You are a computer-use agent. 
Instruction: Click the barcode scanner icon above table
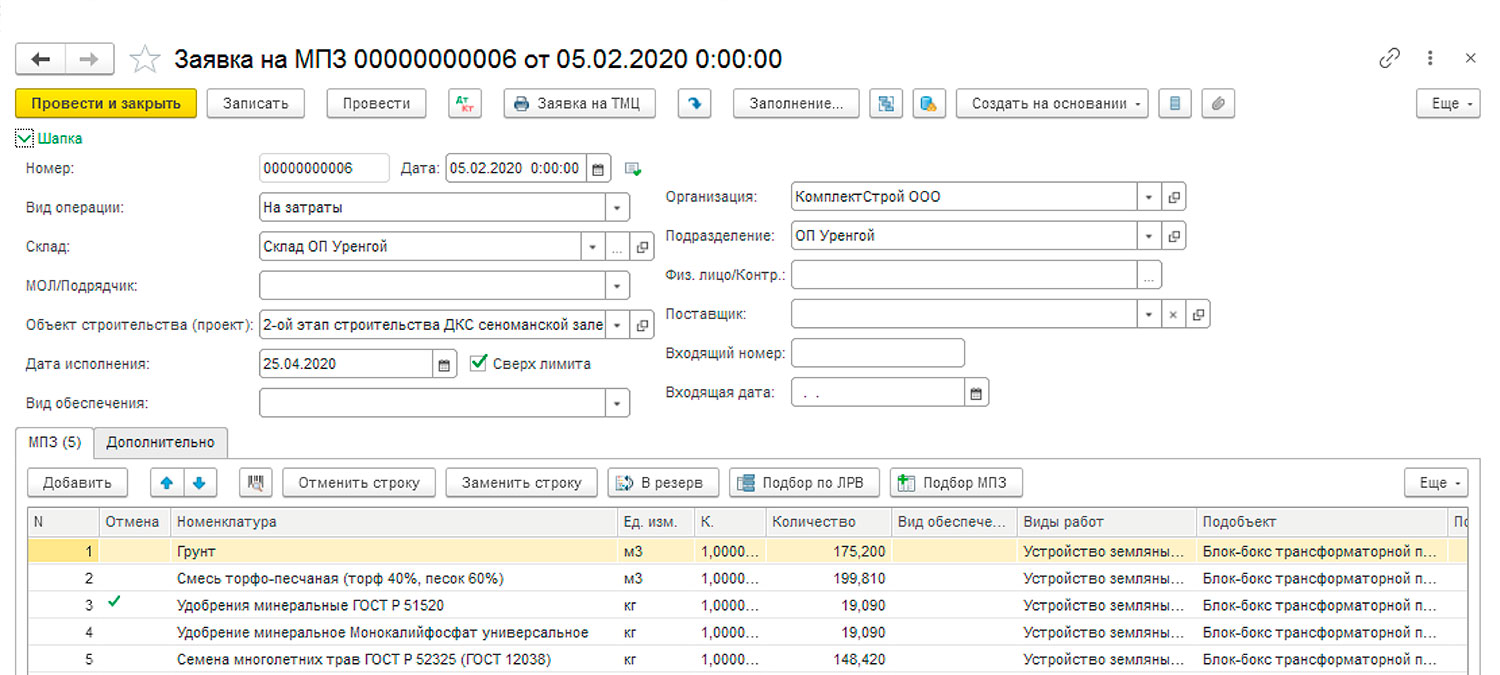click(256, 483)
